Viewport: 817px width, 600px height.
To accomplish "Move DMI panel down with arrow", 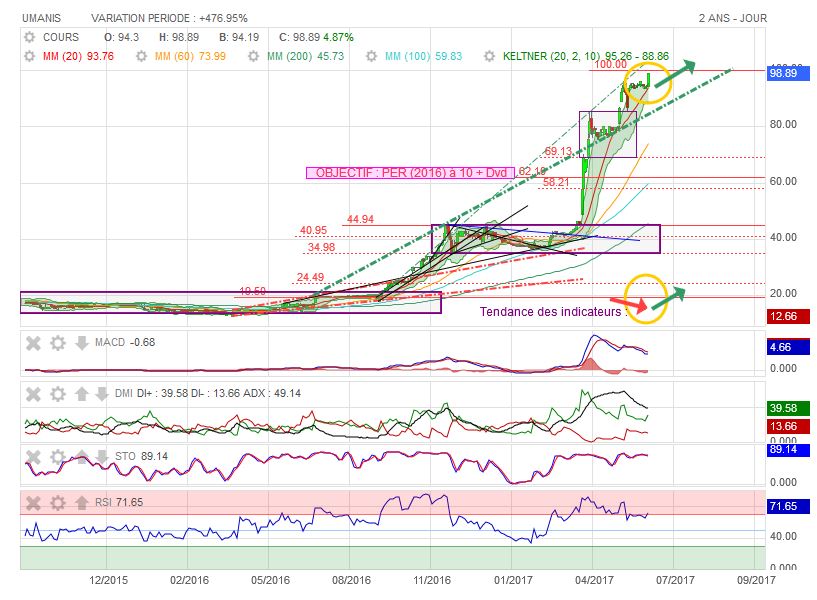I will (x=102, y=394).
